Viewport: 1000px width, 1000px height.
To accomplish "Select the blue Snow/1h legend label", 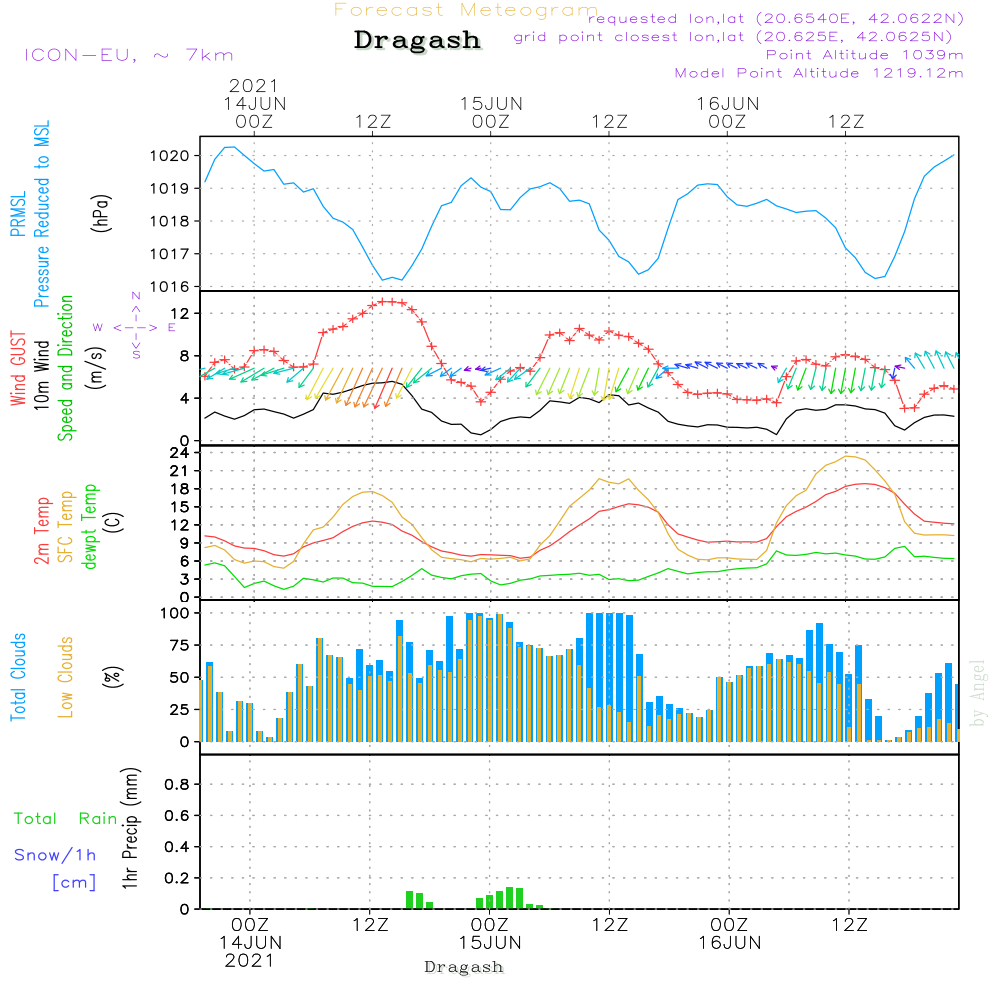I will (55, 855).
